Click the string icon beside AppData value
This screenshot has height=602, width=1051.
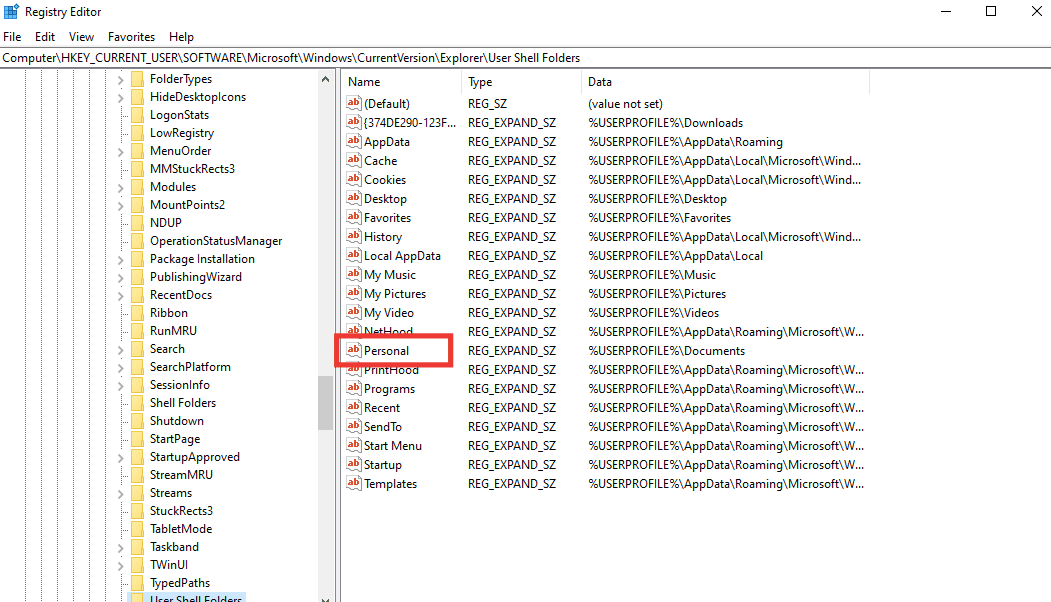click(353, 141)
